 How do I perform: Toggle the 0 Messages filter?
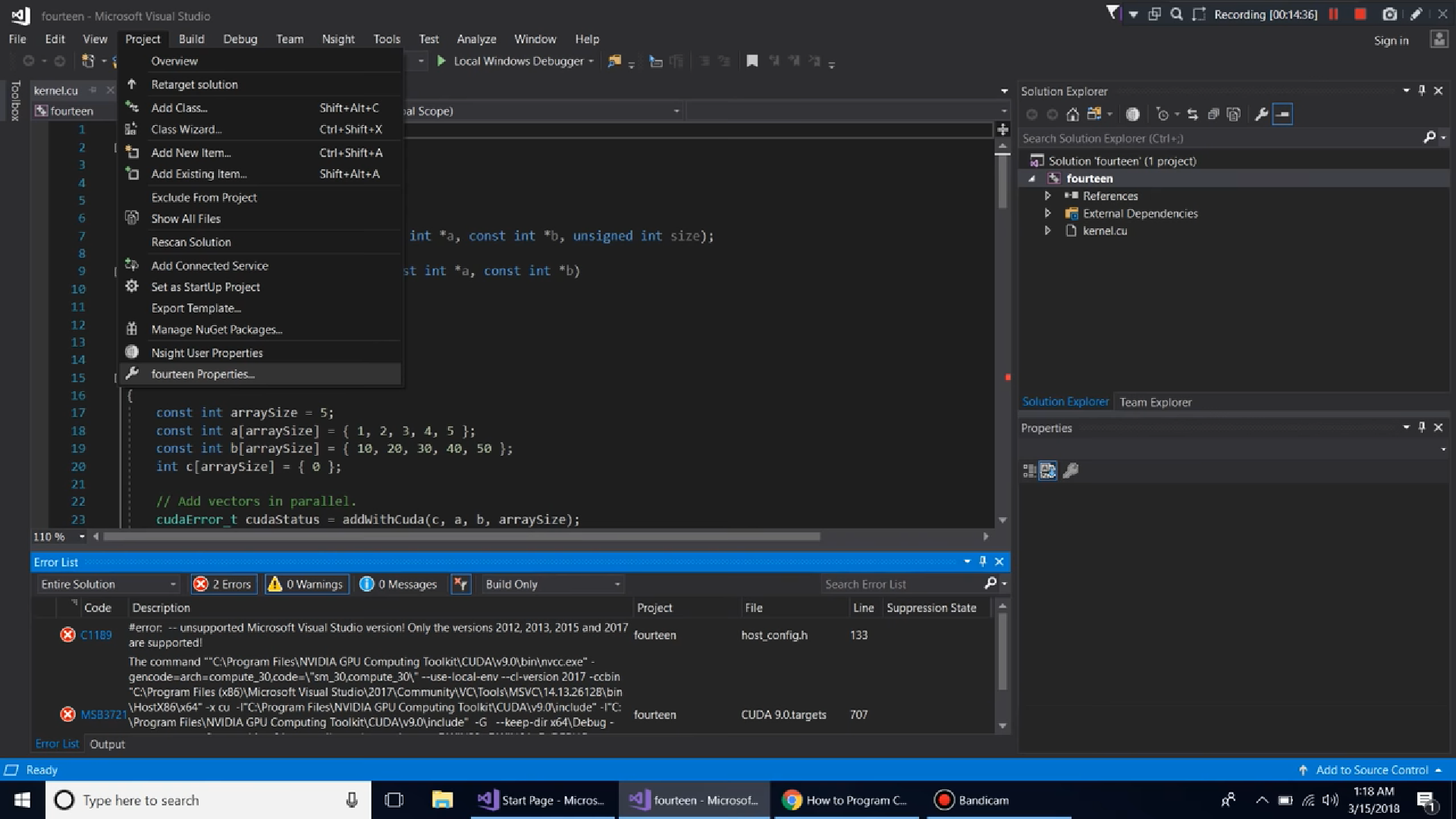pos(399,584)
